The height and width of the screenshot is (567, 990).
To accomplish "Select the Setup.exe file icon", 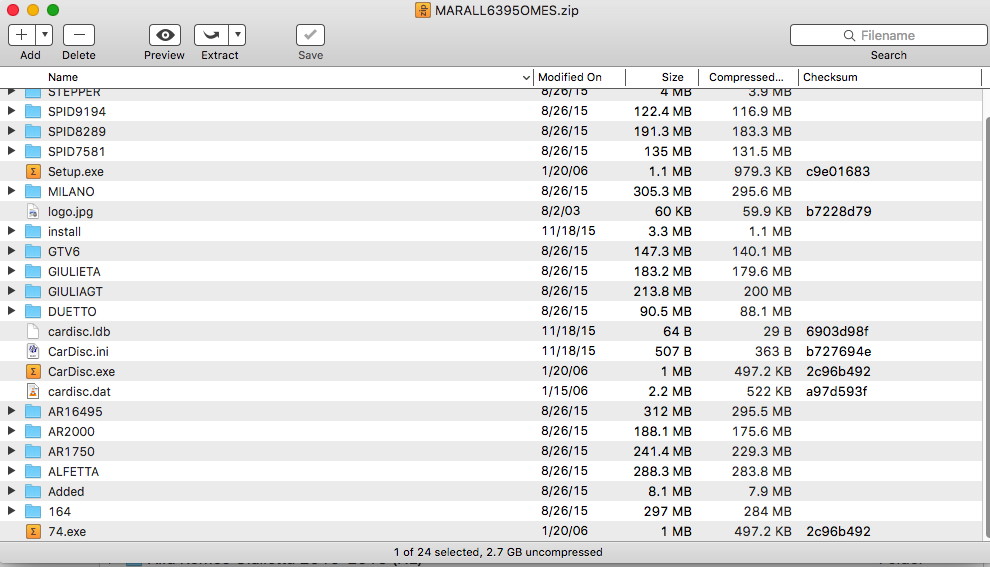I will click(x=33, y=171).
